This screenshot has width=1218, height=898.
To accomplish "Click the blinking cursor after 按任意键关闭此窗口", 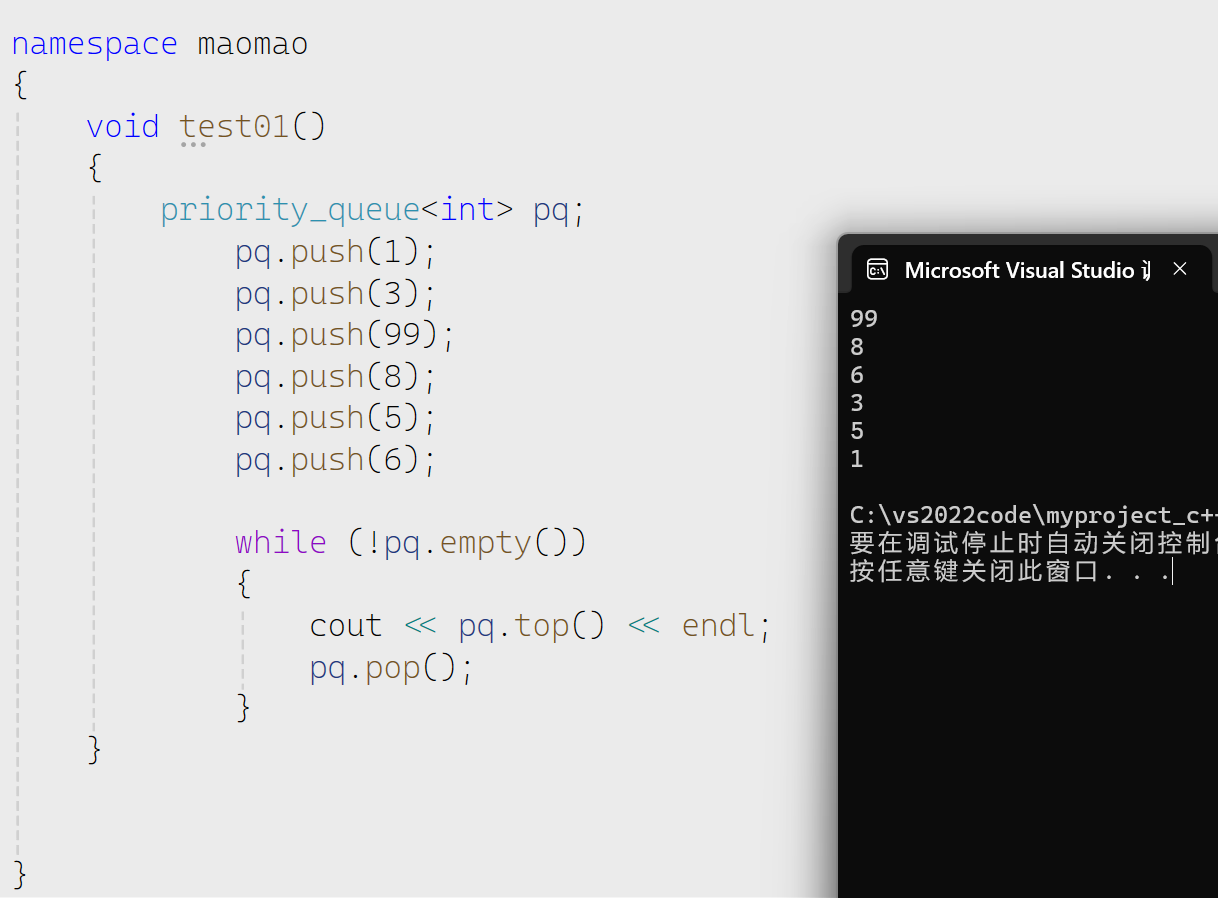I will pos(1172,574).
